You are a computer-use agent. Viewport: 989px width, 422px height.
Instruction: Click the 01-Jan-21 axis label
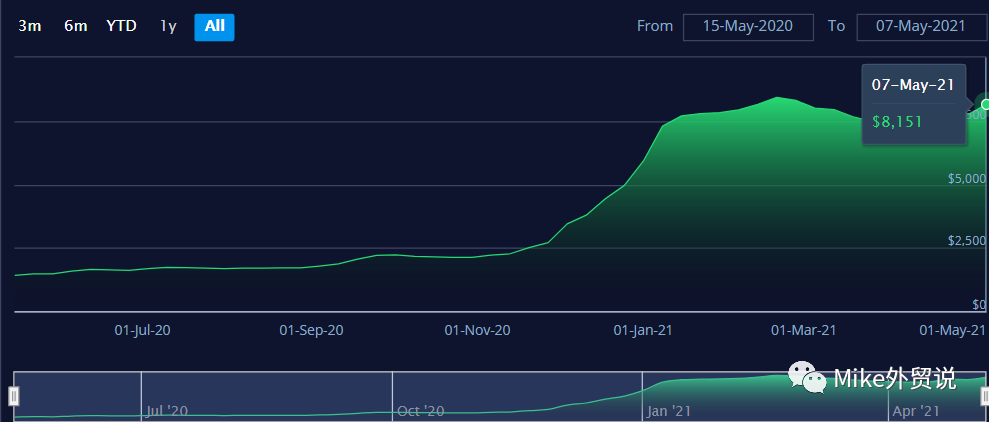[643, 330]
